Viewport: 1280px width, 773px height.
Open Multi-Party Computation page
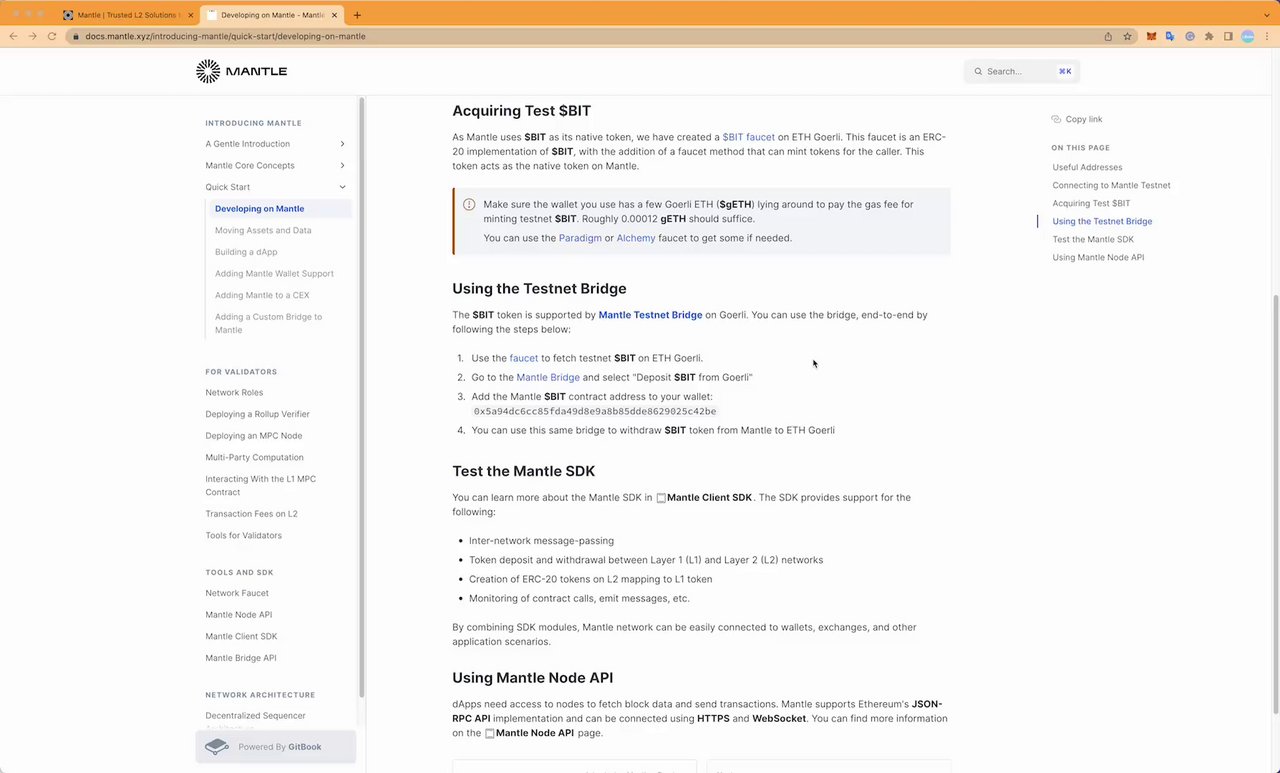[x=254, y=457]
